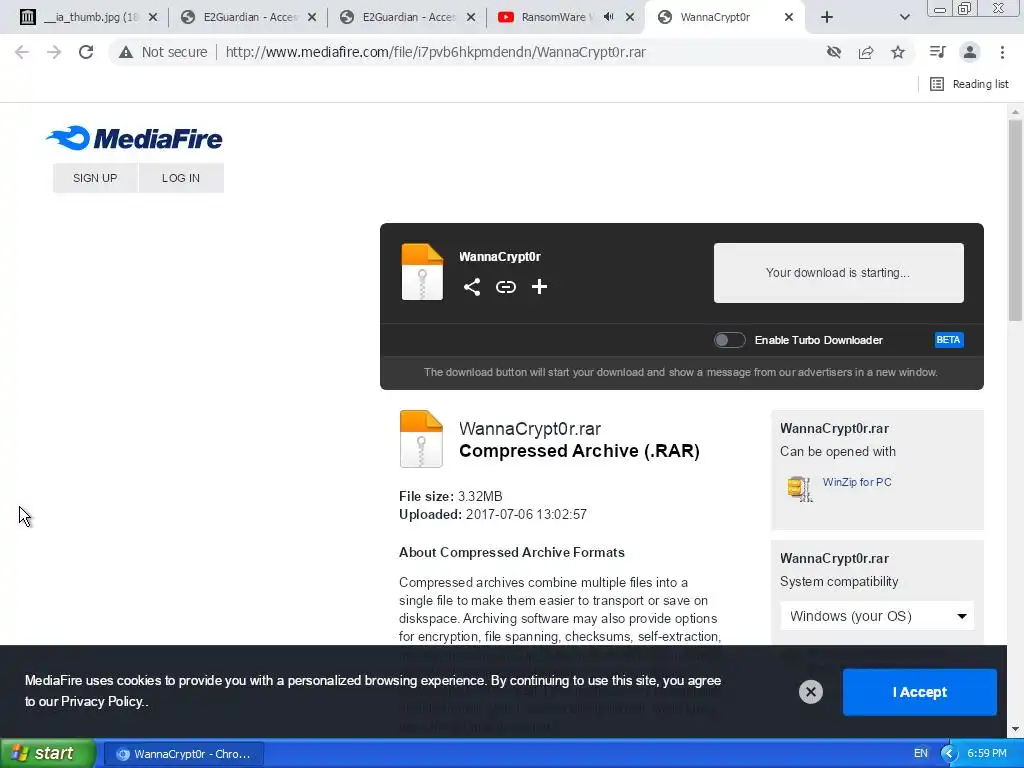The image size is (1024, 768).
Task: Click the Uploaded 2017-07-06 13:02:57 text
Action: point(493,515)
